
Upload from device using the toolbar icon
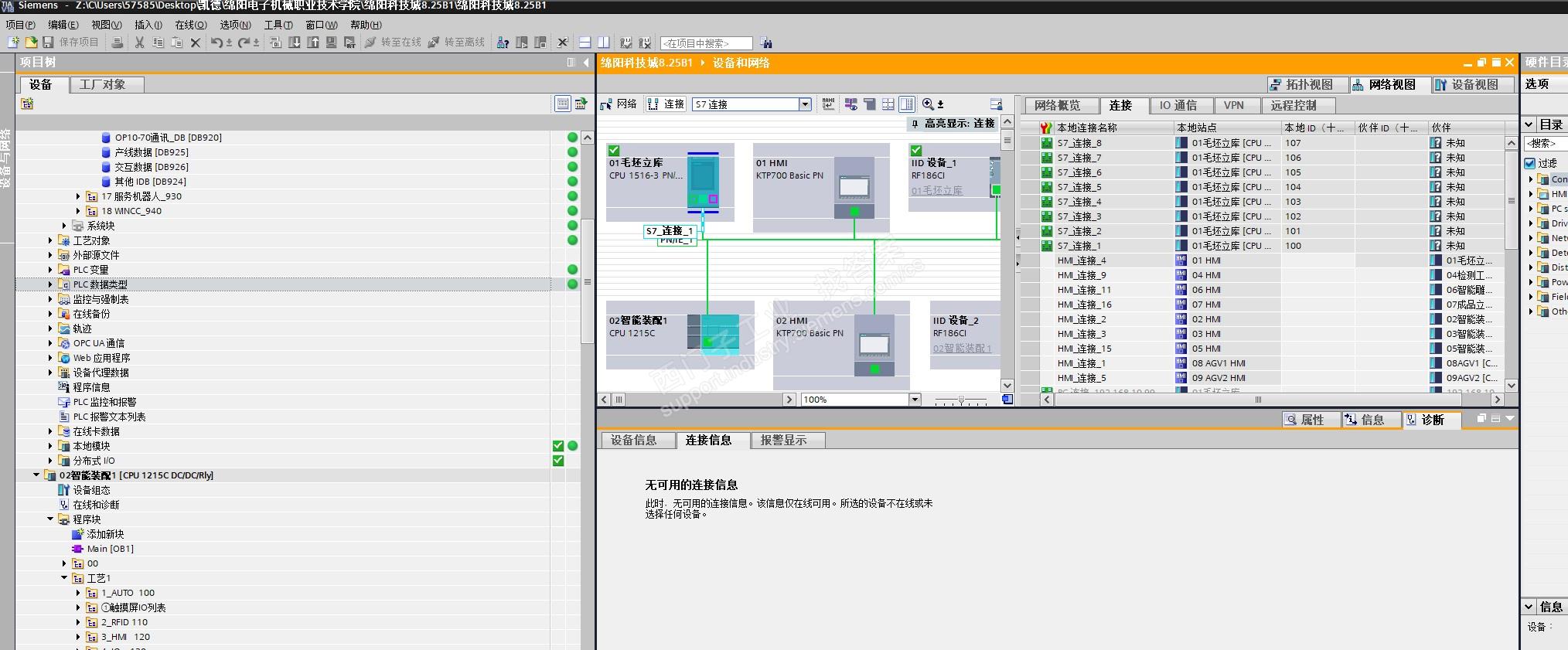pyautogui.click(x=313, y=43)
